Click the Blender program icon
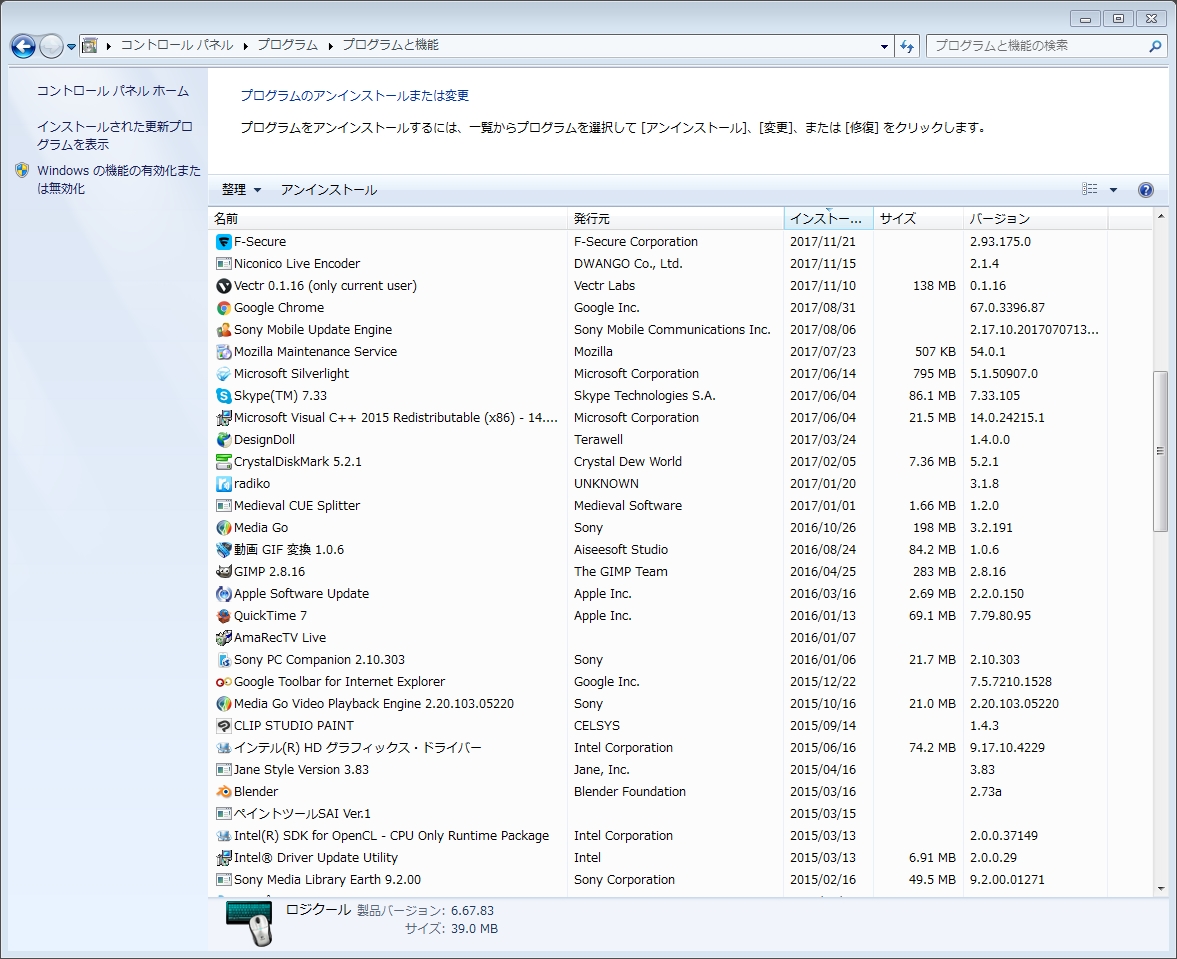Image resolution: width=1177 pixels, height=959 pixels. click(x=224, y=792)
